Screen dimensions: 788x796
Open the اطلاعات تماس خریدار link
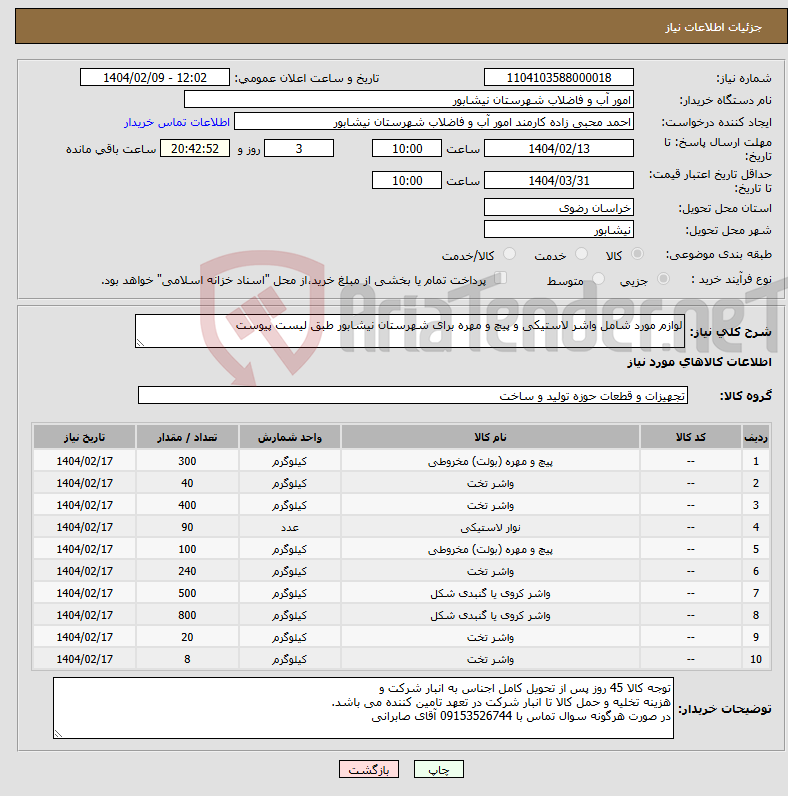[177, 122]
